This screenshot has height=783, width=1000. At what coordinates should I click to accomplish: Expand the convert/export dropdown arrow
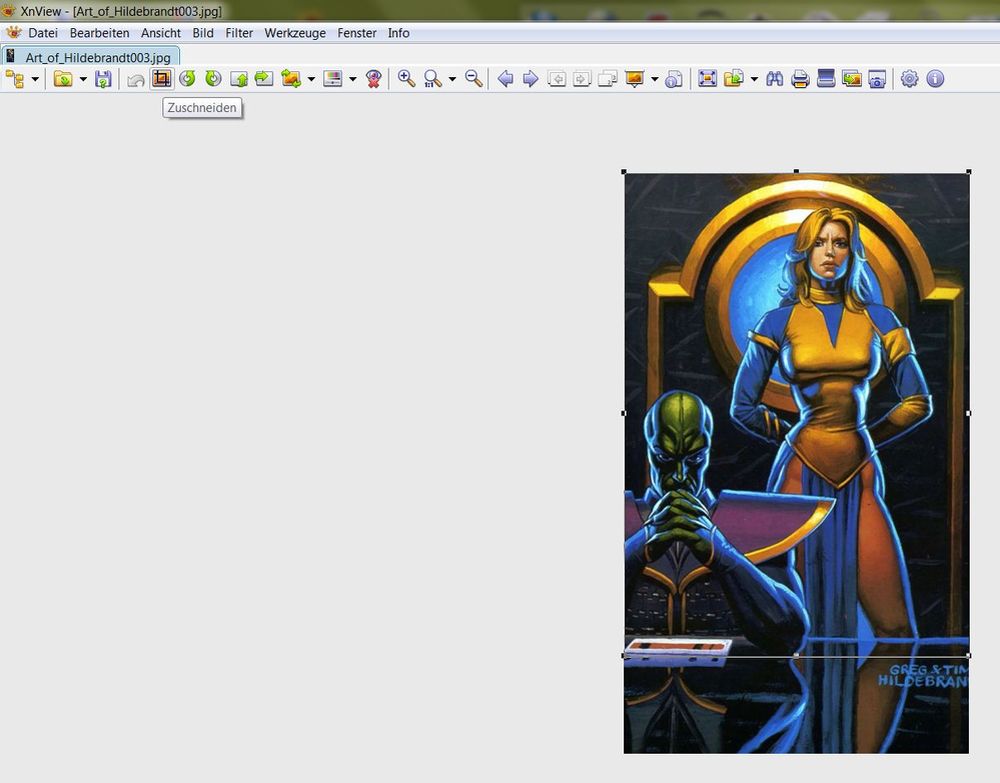coord(754,79)
